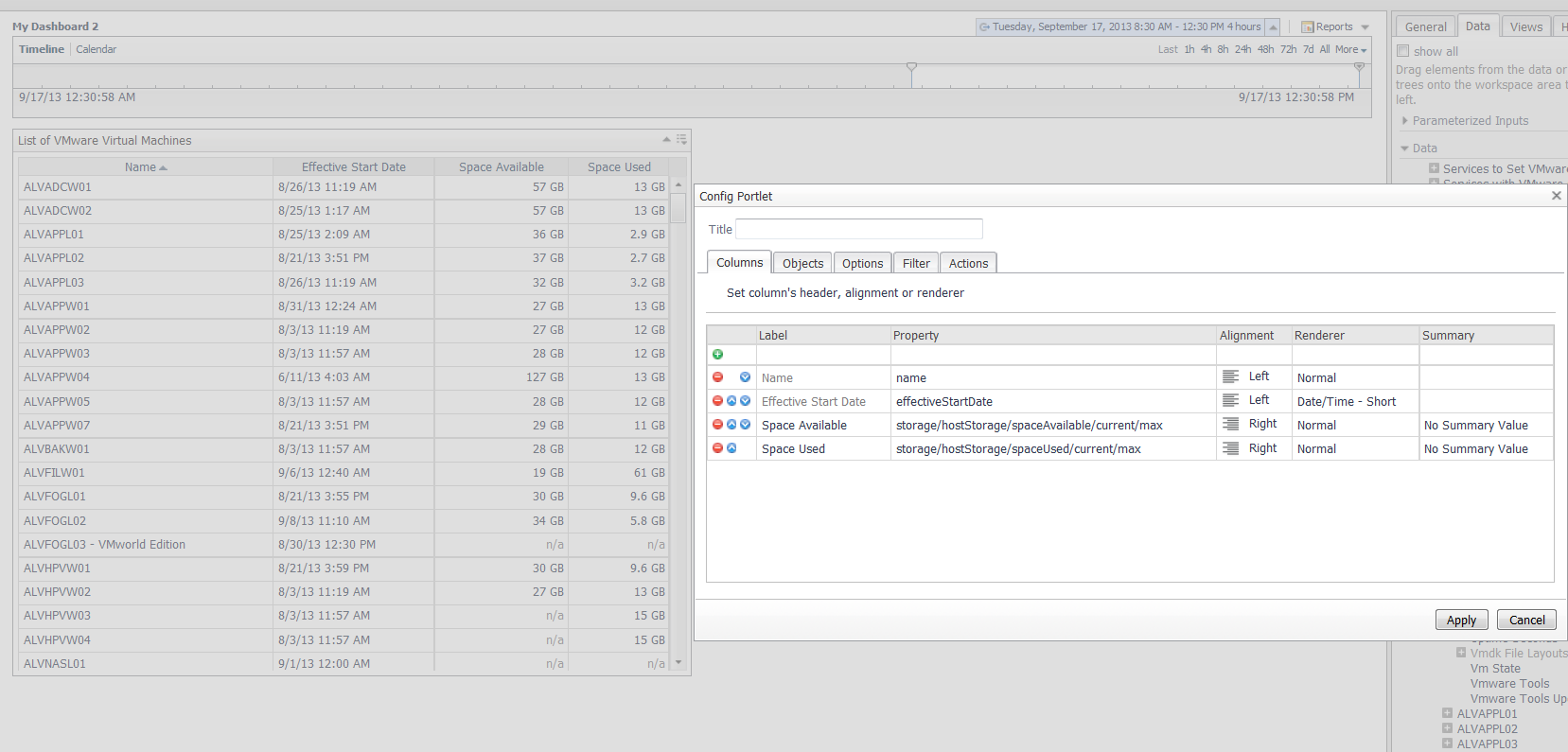
Task: Click the left timeline marker handle
Action: 911,68
